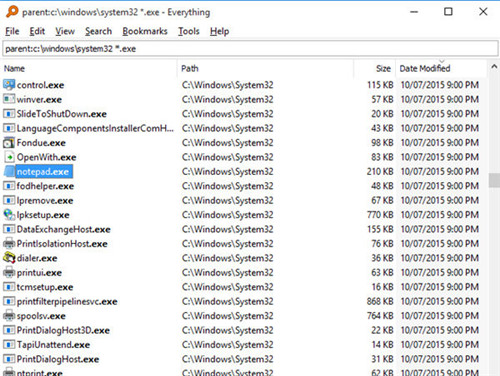Select the TapiUnattend.exe file name
500x376 pixels.
click(x=53, y=345)
